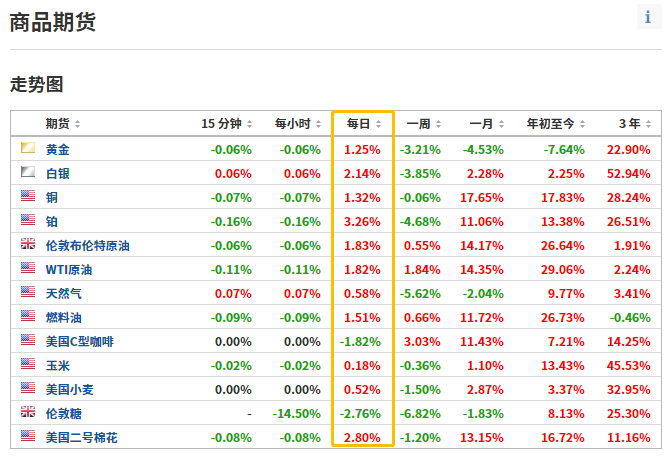Click the 商品期货 page heading
Screen dimensions: 672x459
[53, 22]
